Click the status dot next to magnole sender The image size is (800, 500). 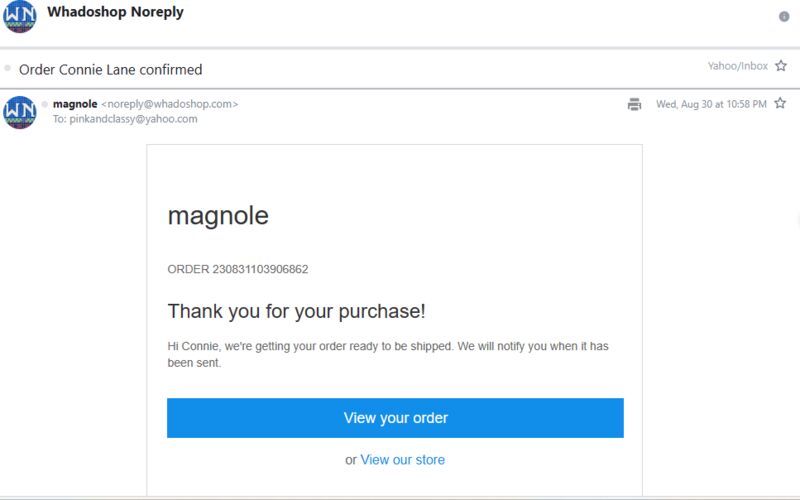point(45,104)
